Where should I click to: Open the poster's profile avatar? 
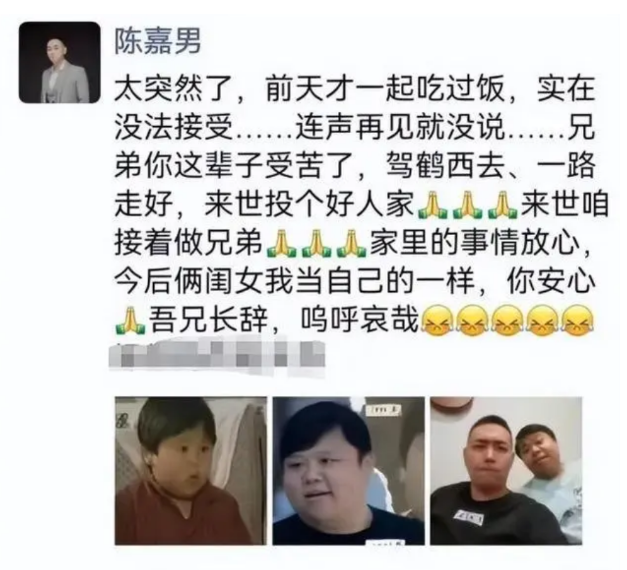(59, 62)
